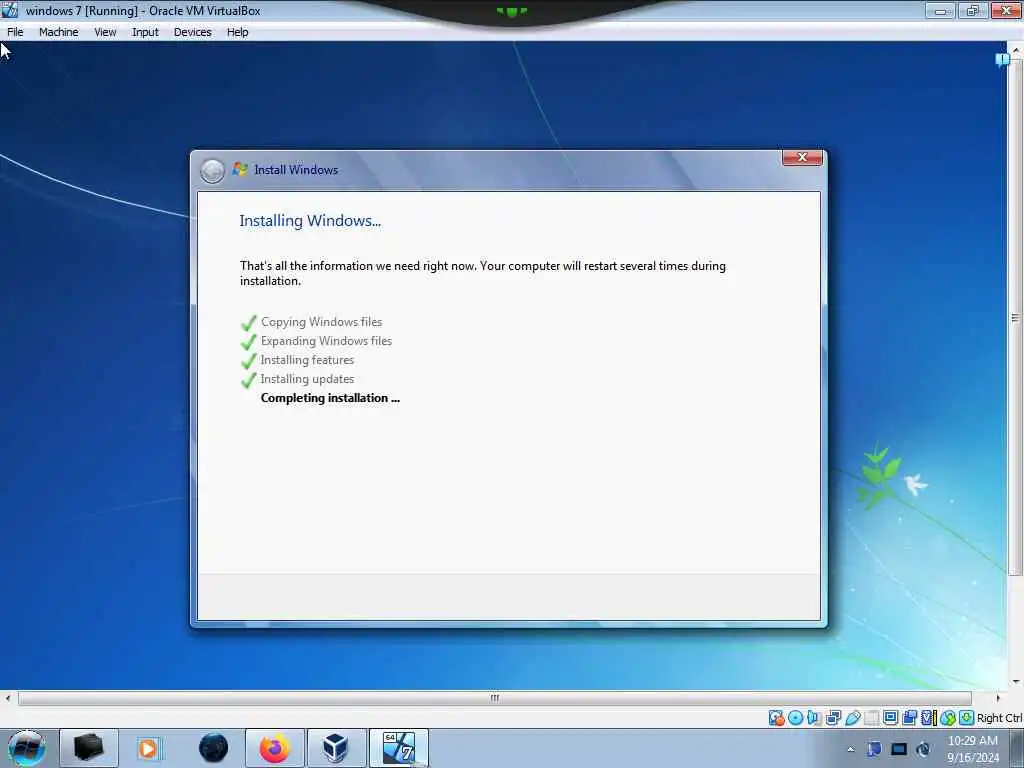Click the green checkmark beside Installing updates
Screen dimensions: 1024x768
tap(248, 379)
